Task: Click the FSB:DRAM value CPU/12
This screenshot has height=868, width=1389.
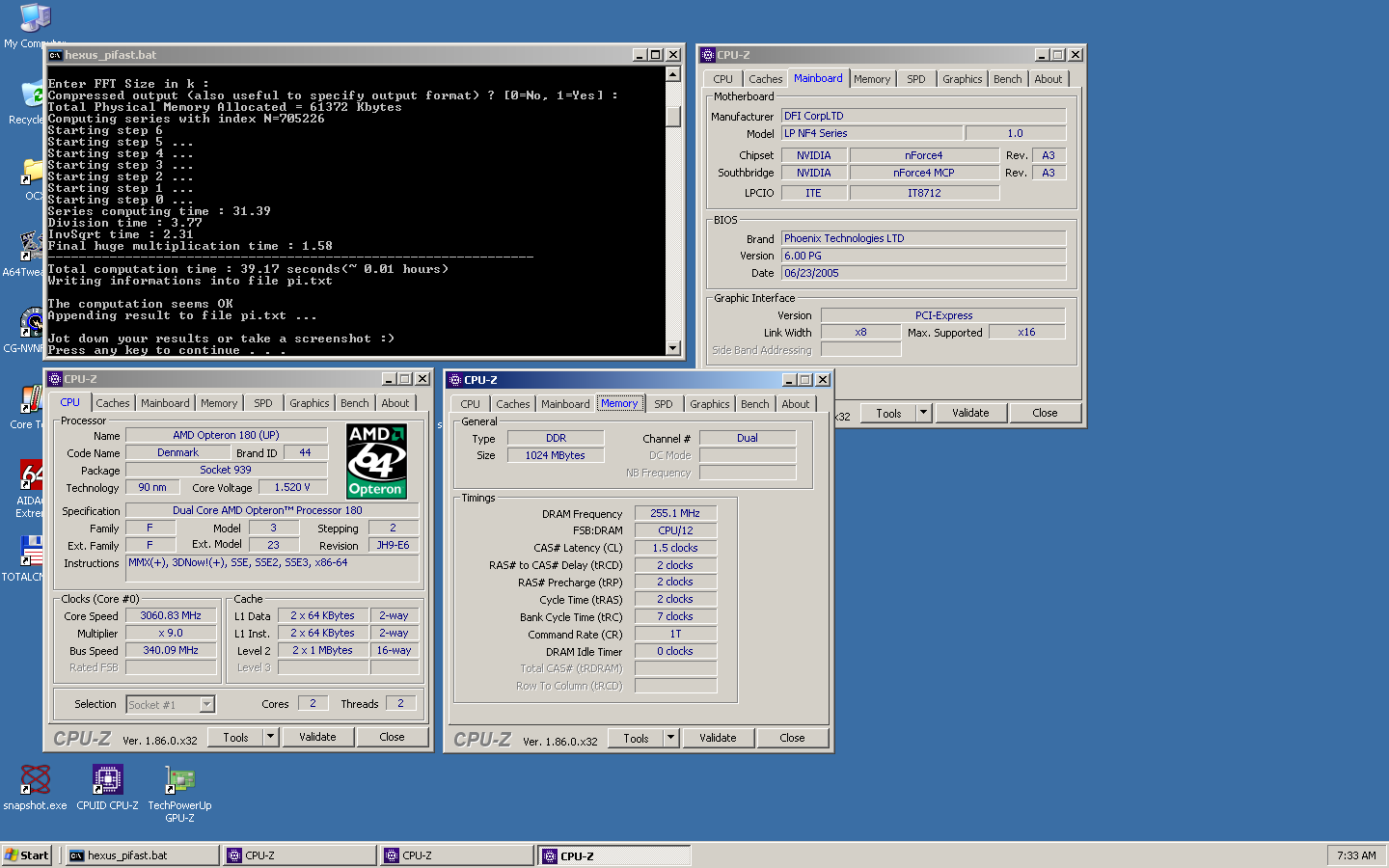Action: click(x=675, y=530)
